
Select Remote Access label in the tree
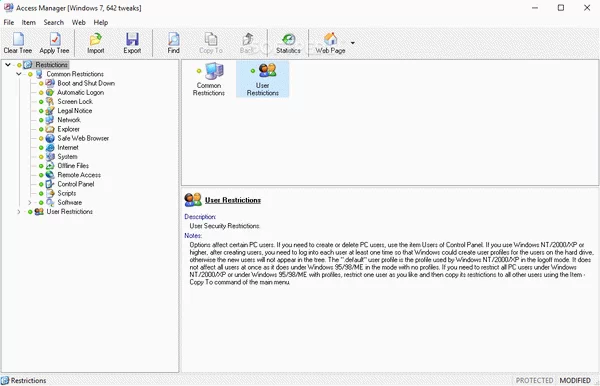79,175
